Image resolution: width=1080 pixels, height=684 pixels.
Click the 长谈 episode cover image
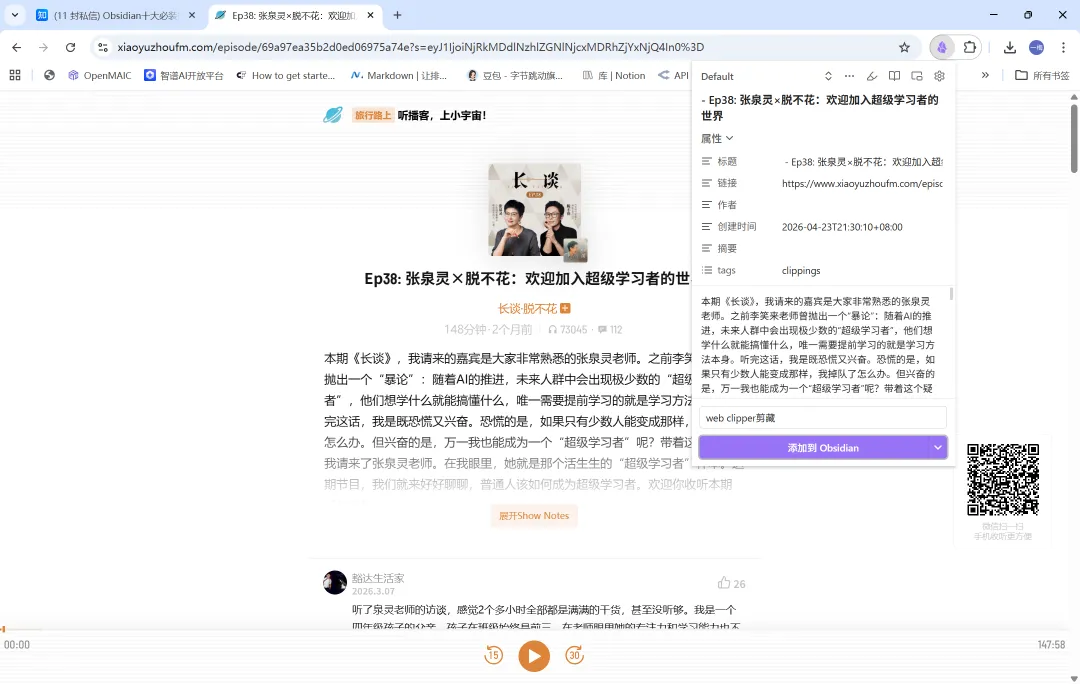tap(534, 210)
